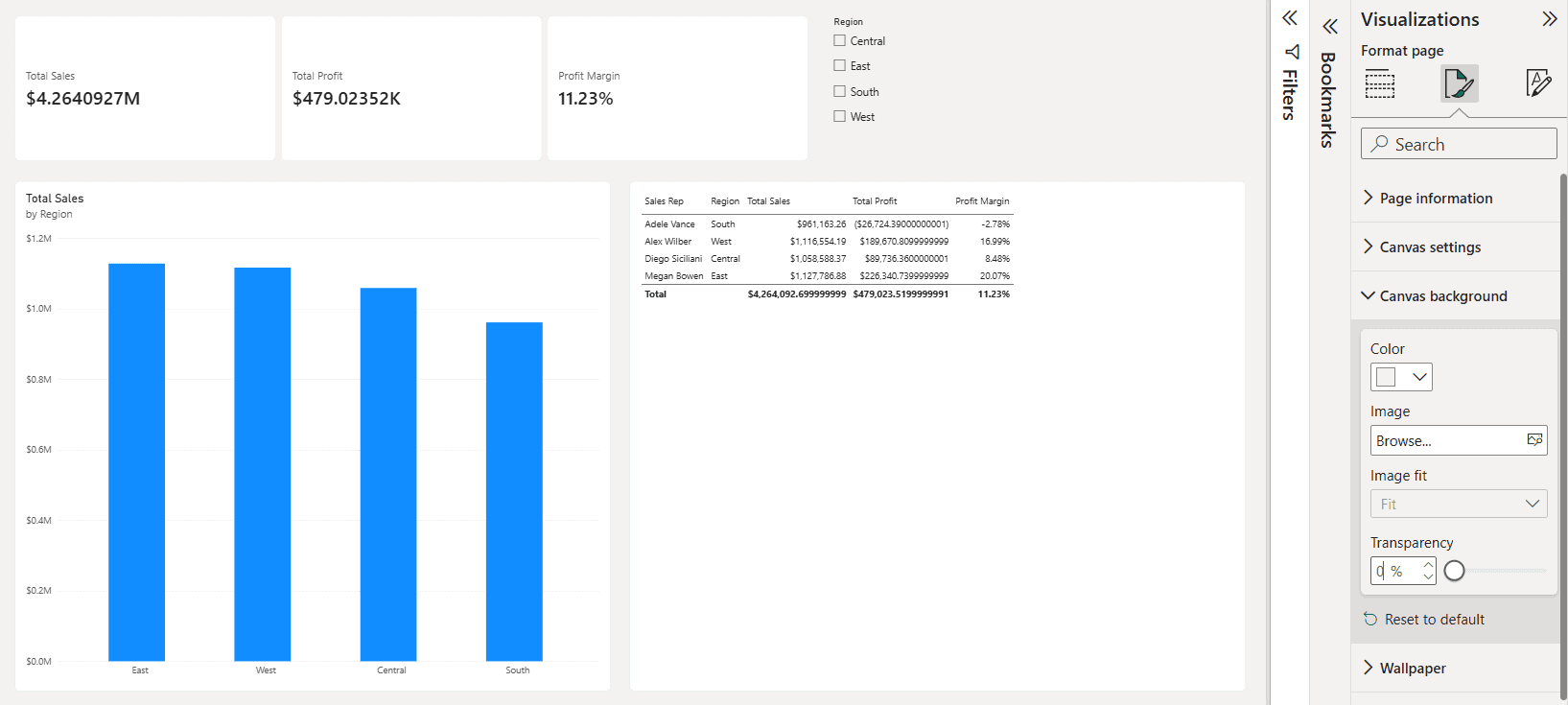Screen dimensions: 1568x705
Task: Increase transparency with the up stepper arrow
Action: [1428, 565]
